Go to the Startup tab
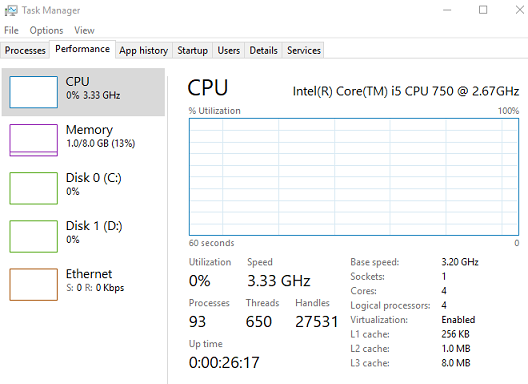The width and height of the screenshot is (528, 384). (x=193, y=50)
